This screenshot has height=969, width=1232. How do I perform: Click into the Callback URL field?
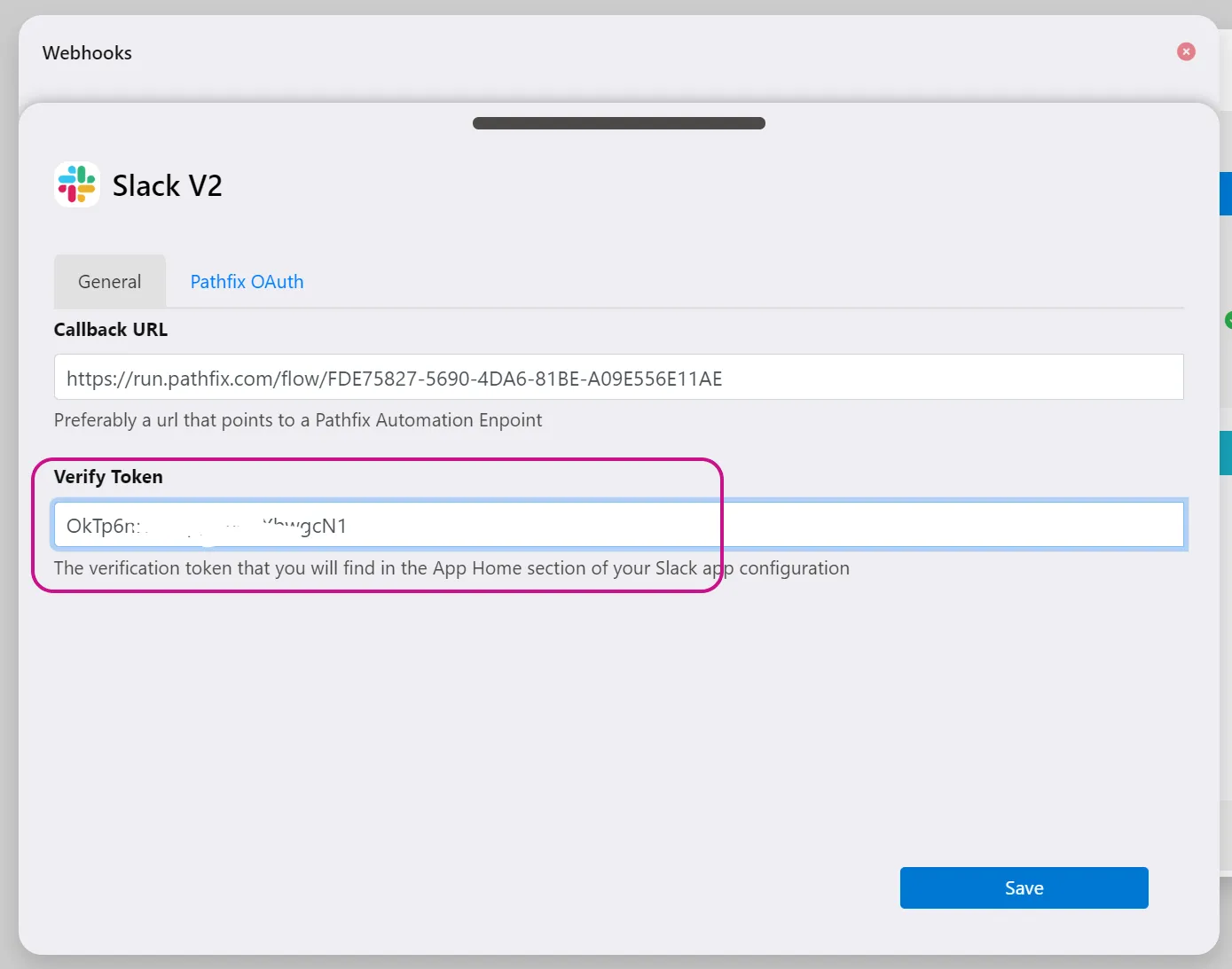[618, 377]
